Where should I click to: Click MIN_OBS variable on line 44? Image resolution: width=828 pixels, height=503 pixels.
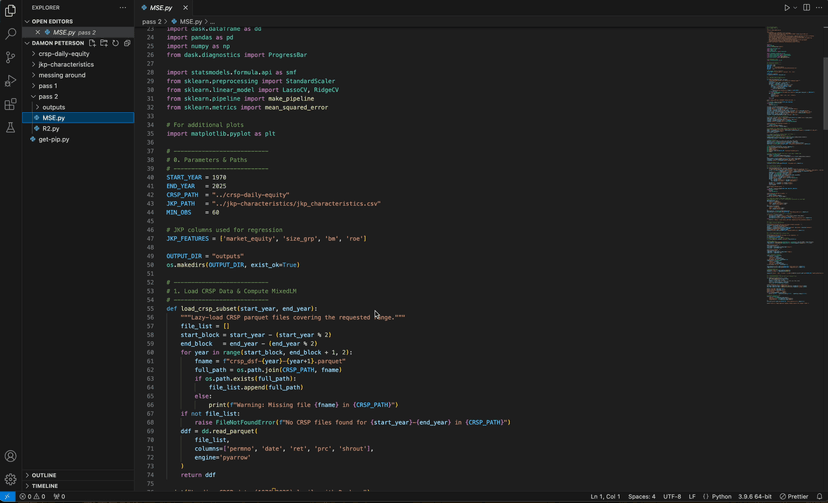click(178, 212)
